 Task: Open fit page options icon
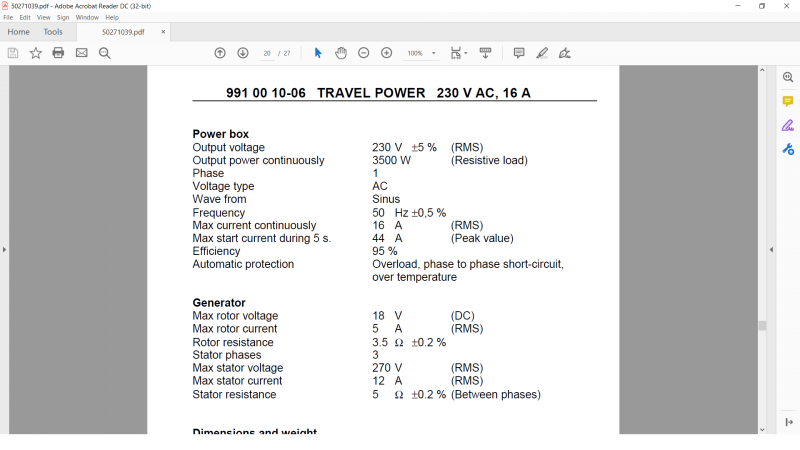pyautogui.click(x=458, y=53)
